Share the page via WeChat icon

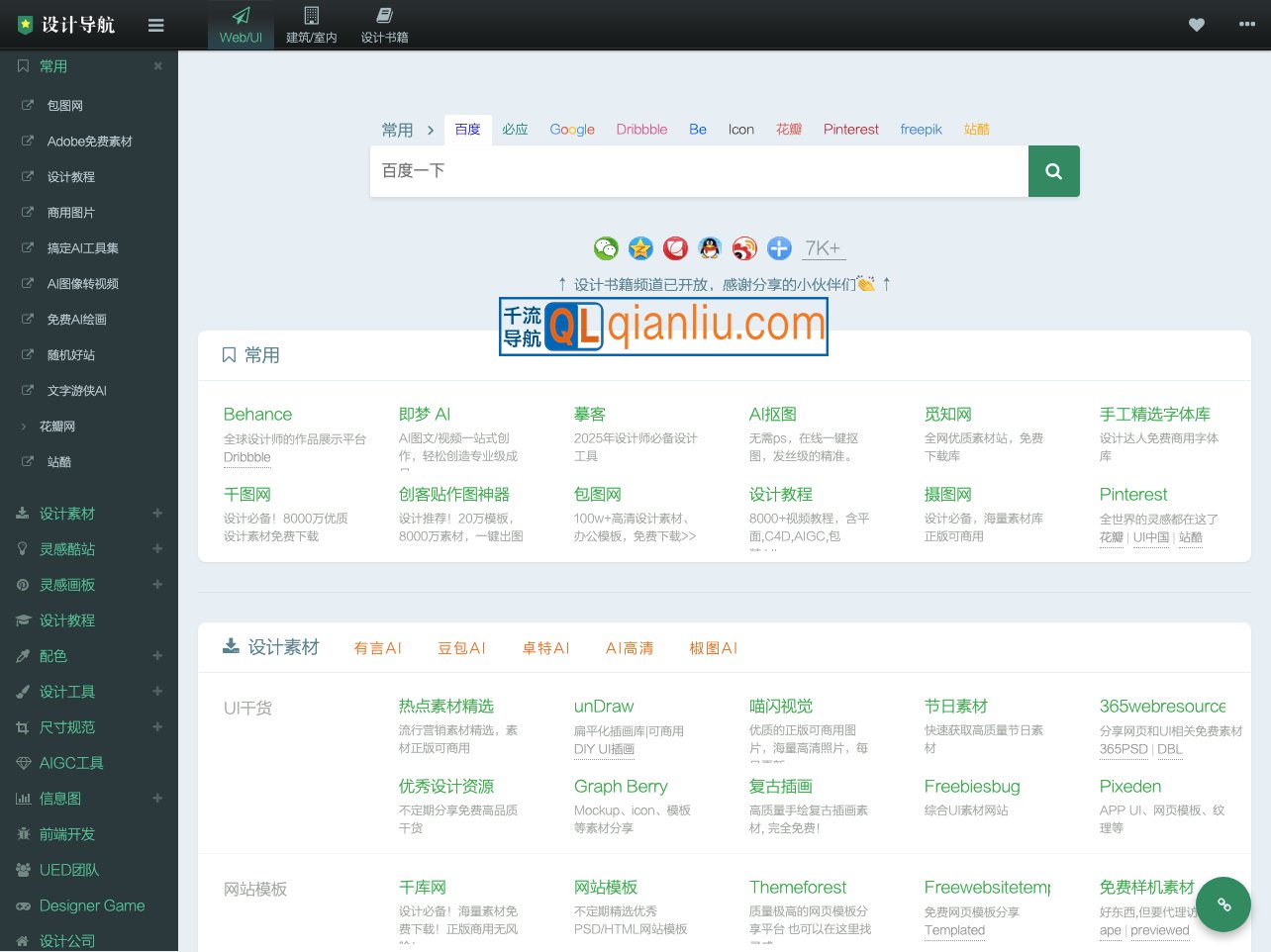(606, 248)
